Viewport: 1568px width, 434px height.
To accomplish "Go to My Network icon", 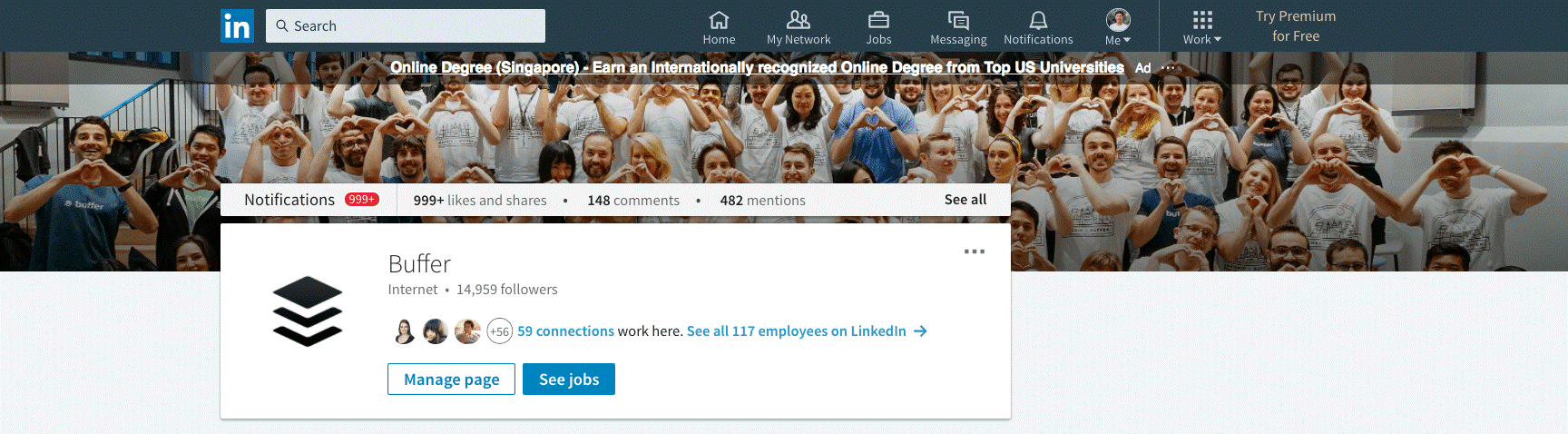I will [799, 20].
